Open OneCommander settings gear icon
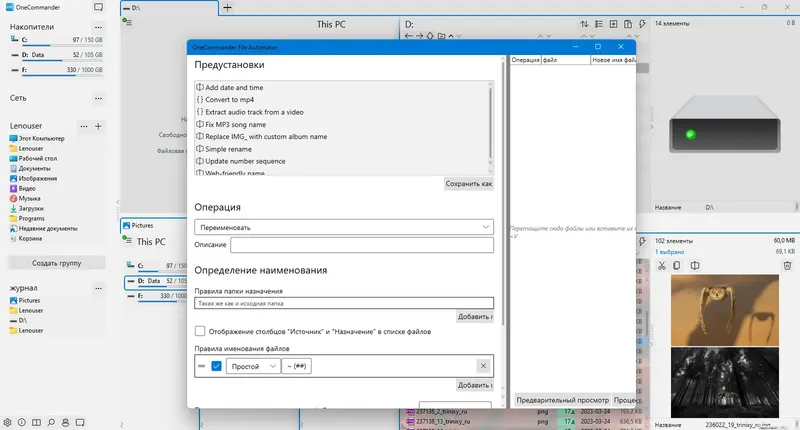Image resolution: width=800 pixels, height=430 pixels. 7,422
